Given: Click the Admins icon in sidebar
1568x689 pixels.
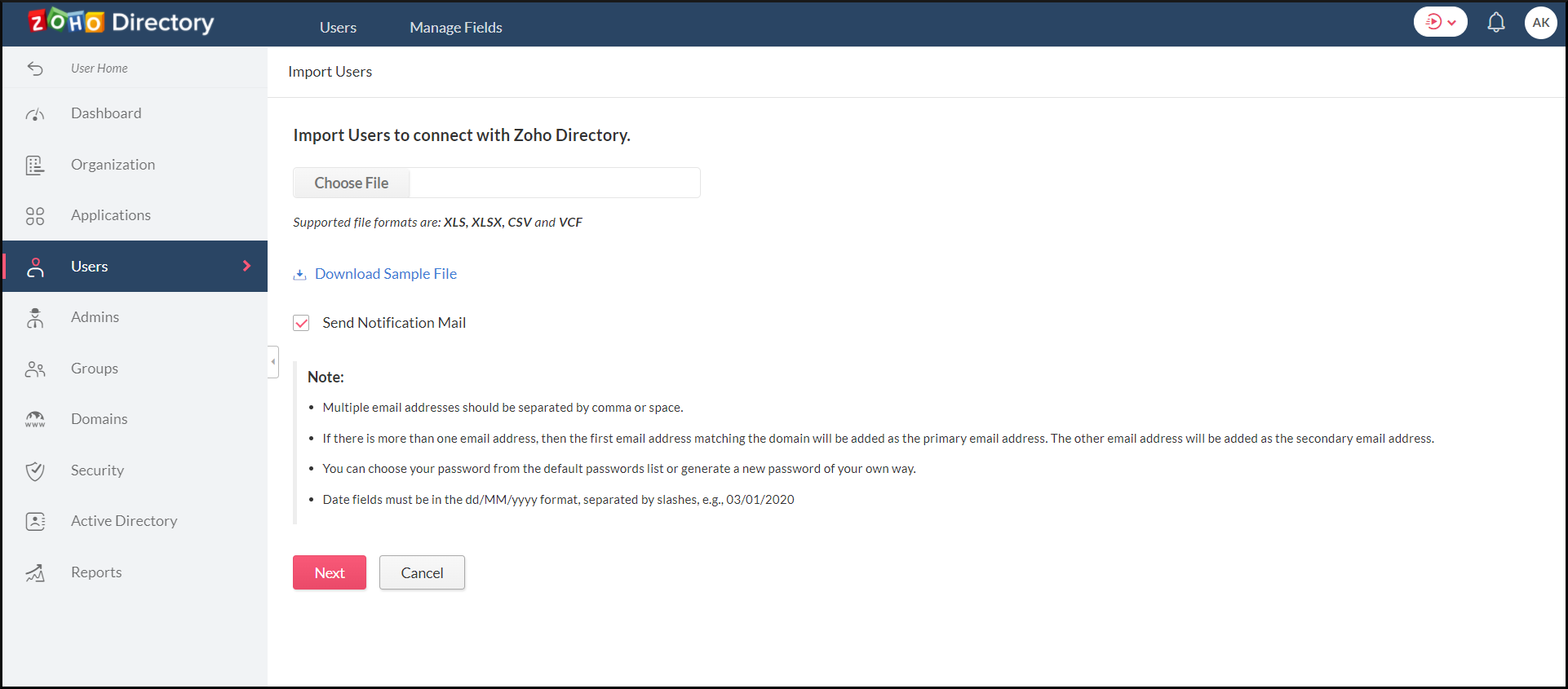Looking at the screenshot, I should 35,318.
